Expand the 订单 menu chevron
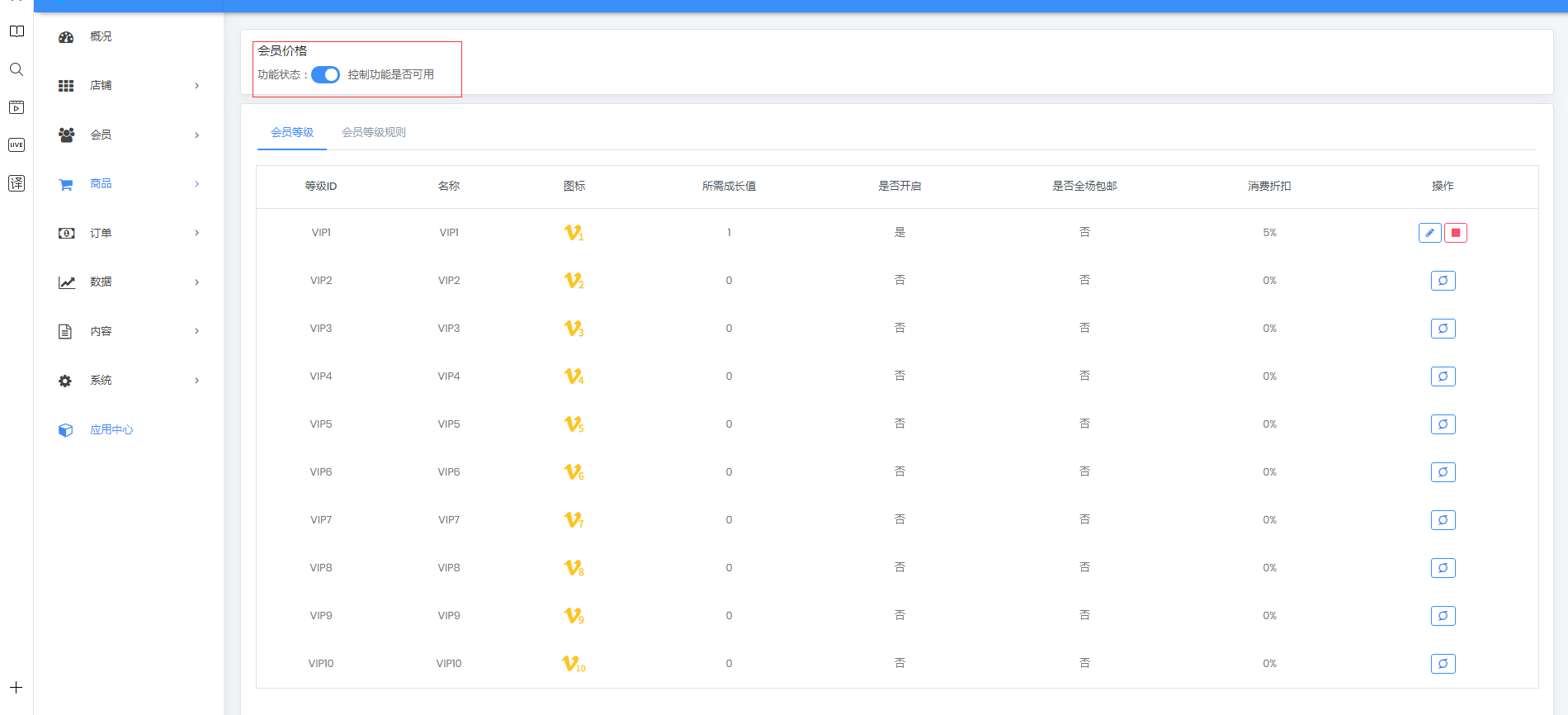The image size is (1568, 715). pyautogui.click(x=196, y=233)
